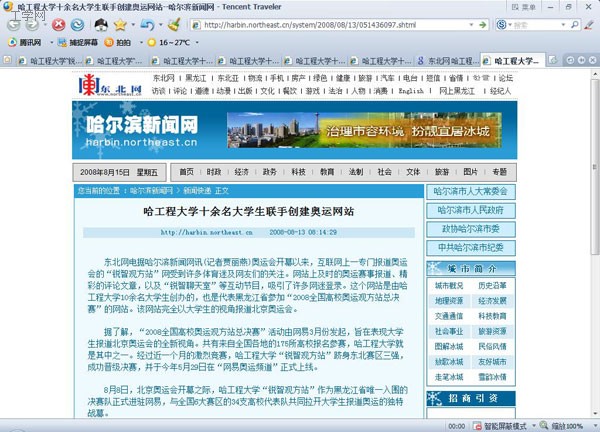Click the 历史沿革 link in 城市简介
Screen dimensions: 600x432
[492, 285]
